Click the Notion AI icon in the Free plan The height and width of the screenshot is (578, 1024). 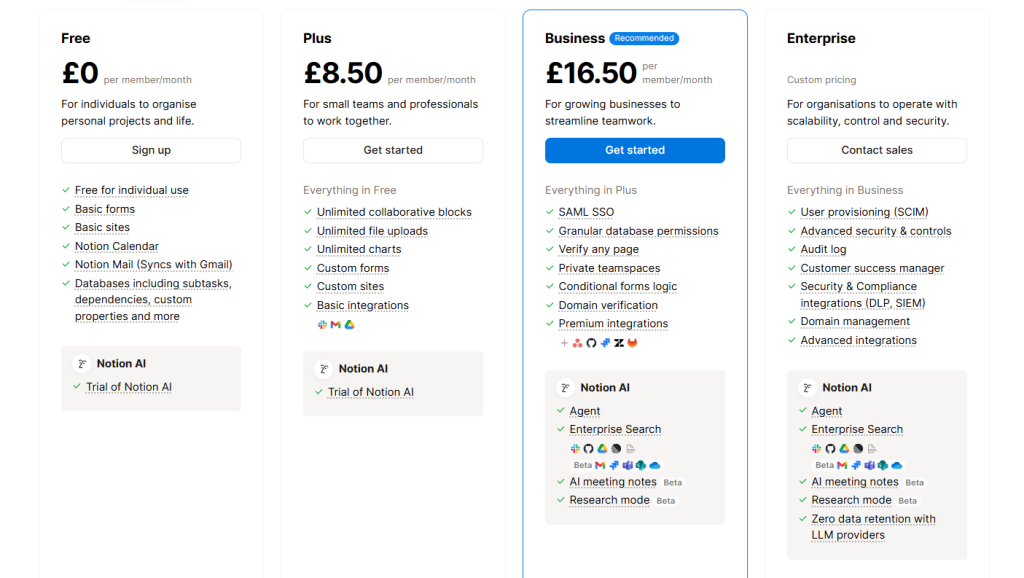click(x=81, y=364)
